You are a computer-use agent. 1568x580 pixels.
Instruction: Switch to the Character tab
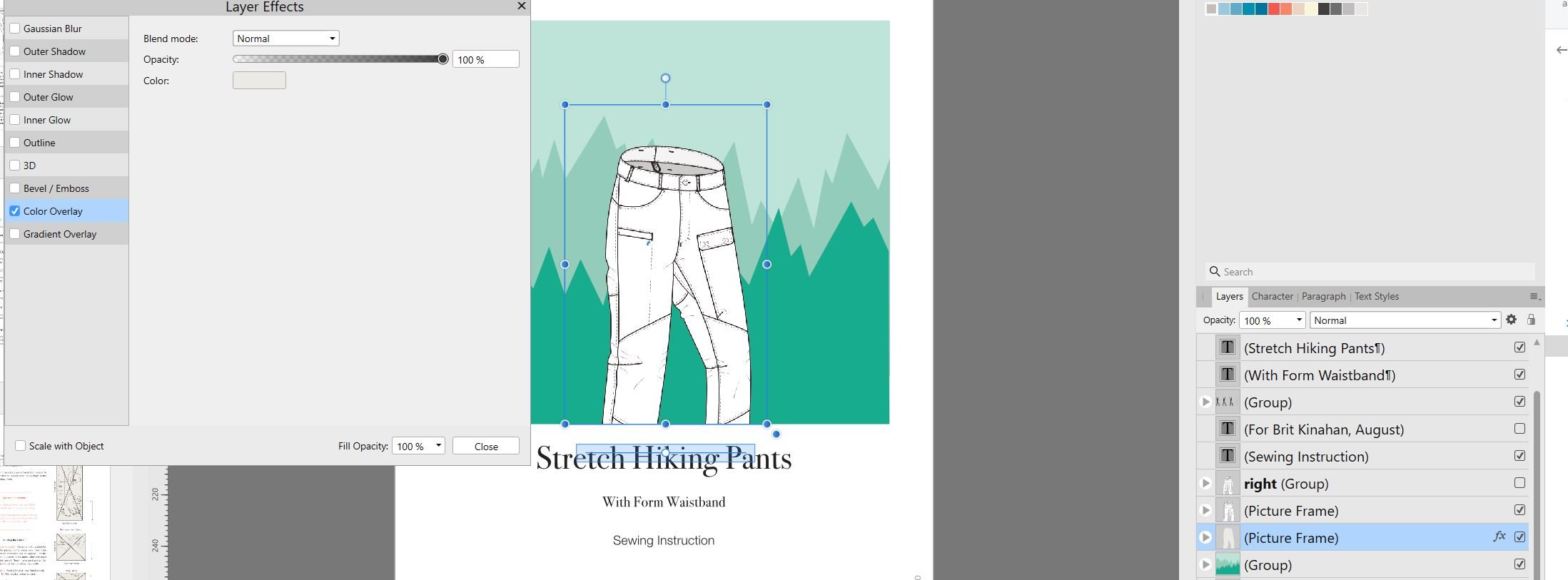click(1272, 296)
